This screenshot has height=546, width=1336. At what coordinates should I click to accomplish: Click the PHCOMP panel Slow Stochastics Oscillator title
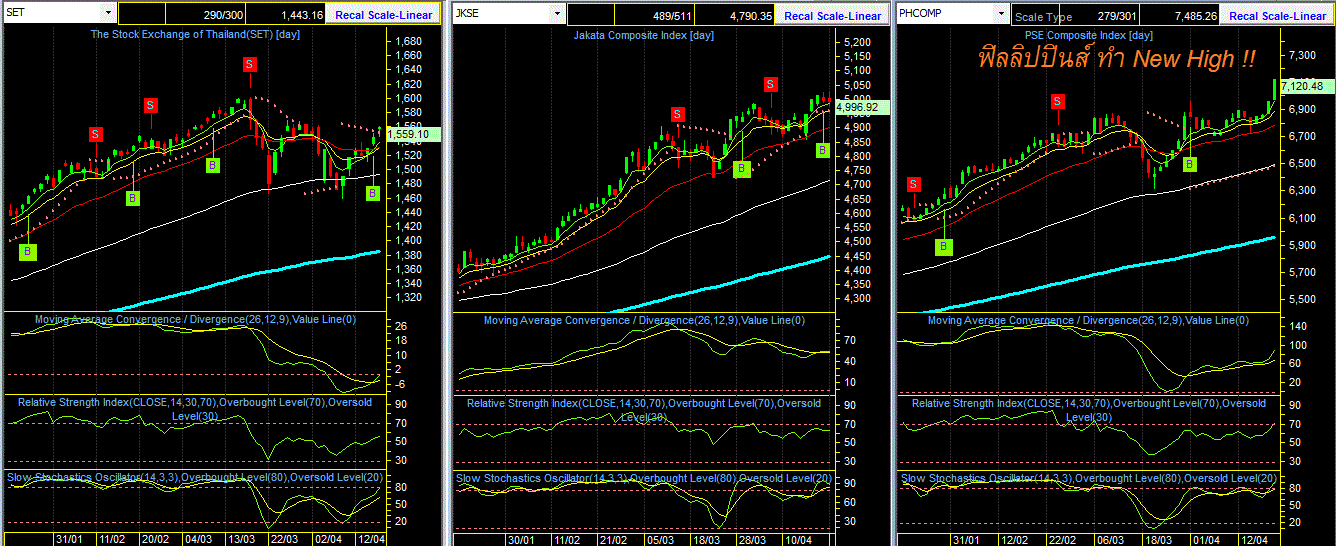point(1089,478)
